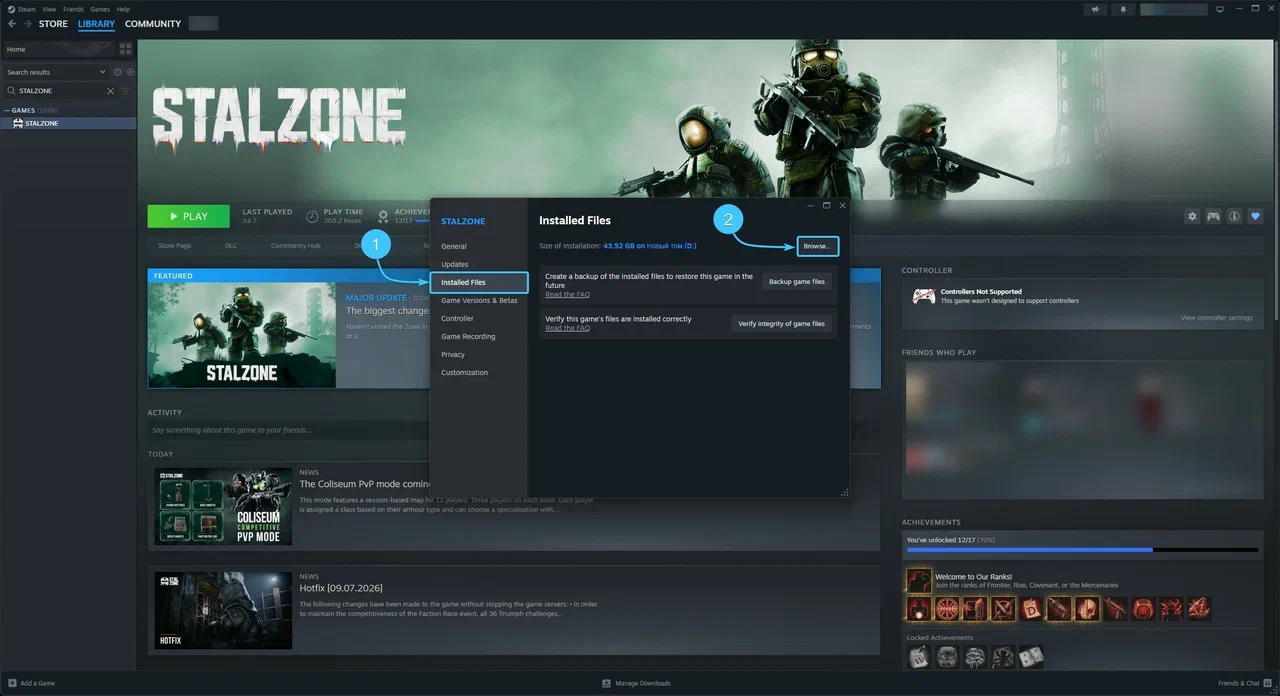Go to Library Home
The image size is (1280, 696).
pyautogui.click(x=58, y=49)
